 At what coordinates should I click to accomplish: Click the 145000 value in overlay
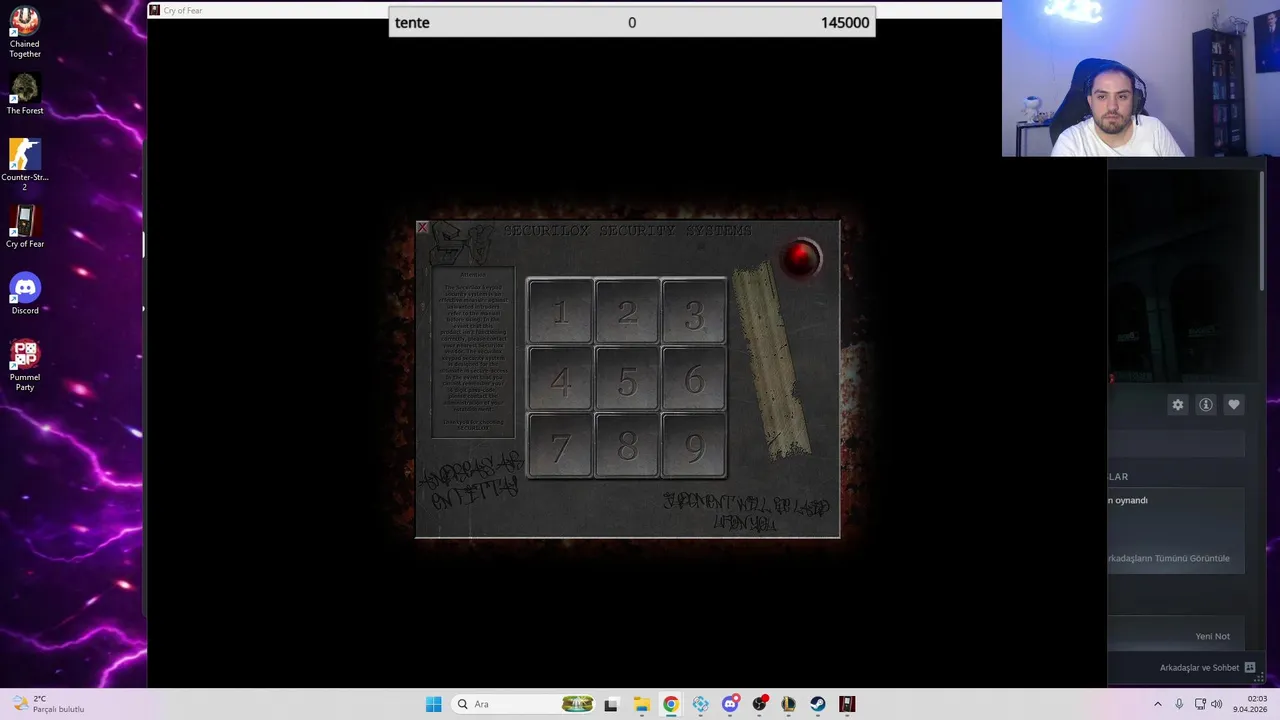(845, 22)
